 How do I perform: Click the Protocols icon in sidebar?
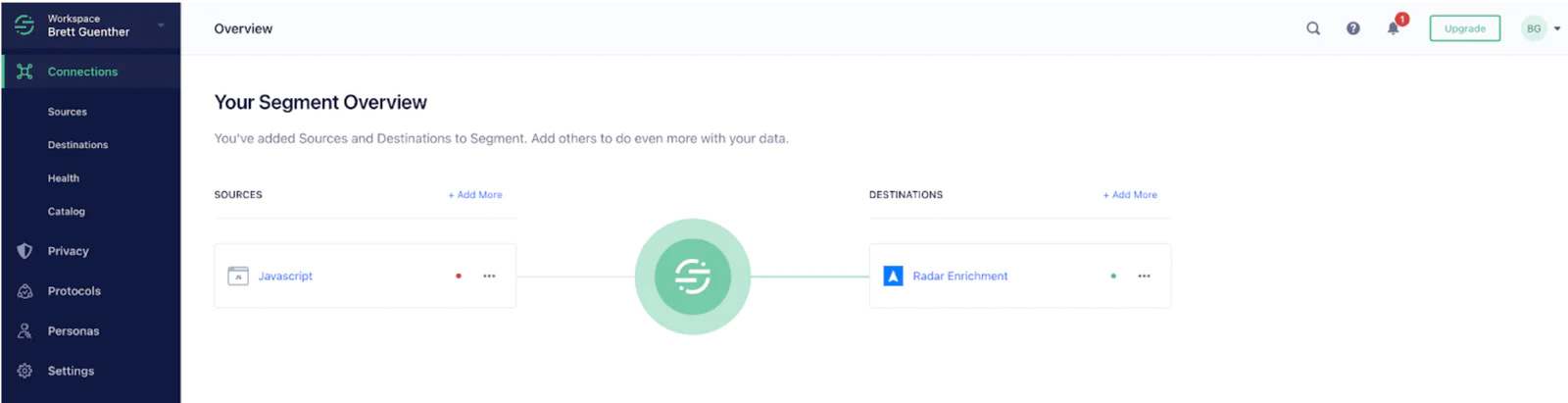tap(24, 291)
